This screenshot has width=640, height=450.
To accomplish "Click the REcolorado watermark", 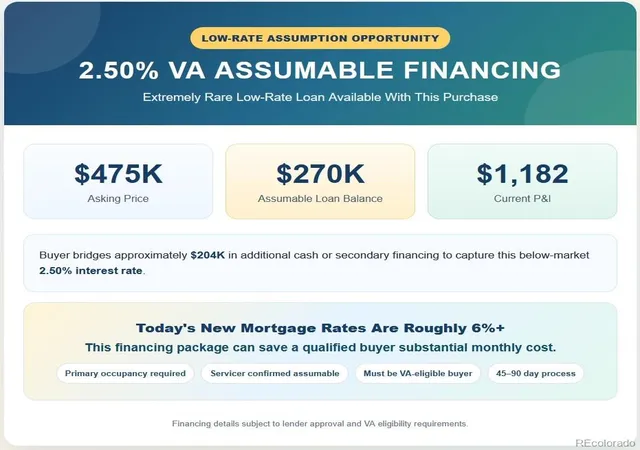I will pyautogui.click(x=605, y=443).
